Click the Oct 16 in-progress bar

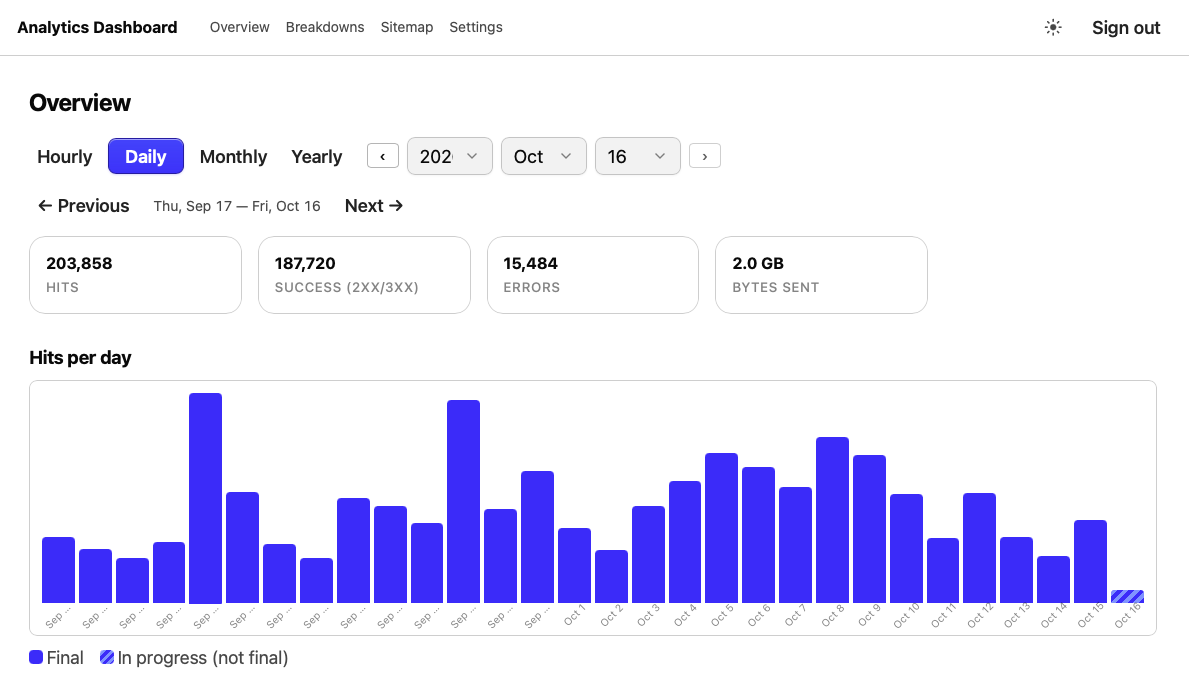(1127, 596)
